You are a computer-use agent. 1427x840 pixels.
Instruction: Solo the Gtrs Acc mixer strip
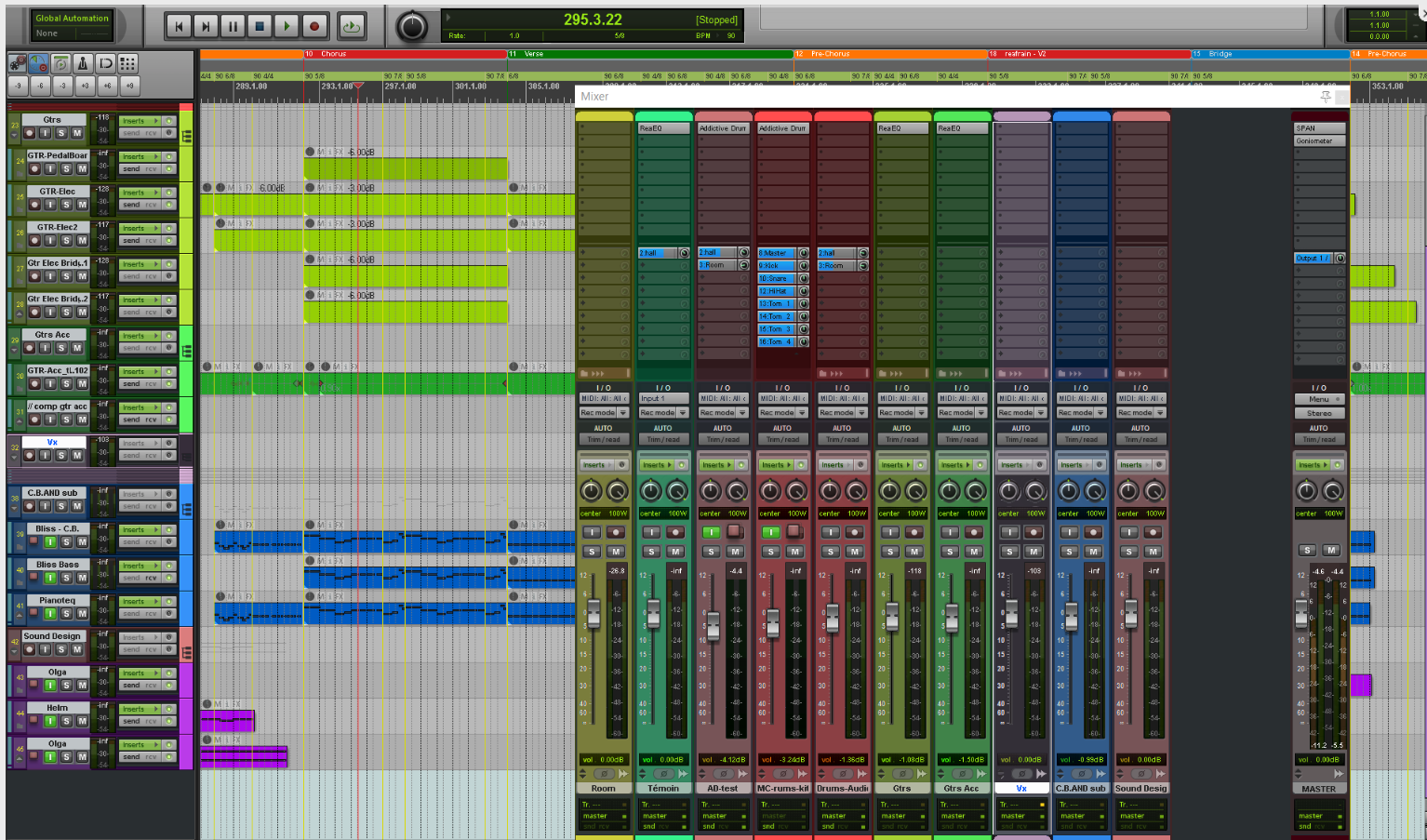coord(949,552)
